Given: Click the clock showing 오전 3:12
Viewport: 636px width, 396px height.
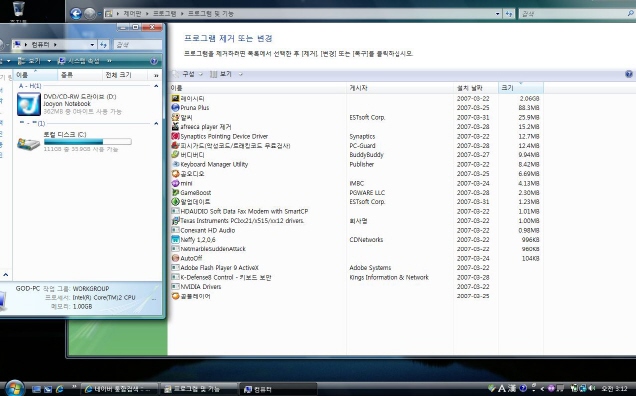Looking at the screenshot, I should click(x=615, y=389).
